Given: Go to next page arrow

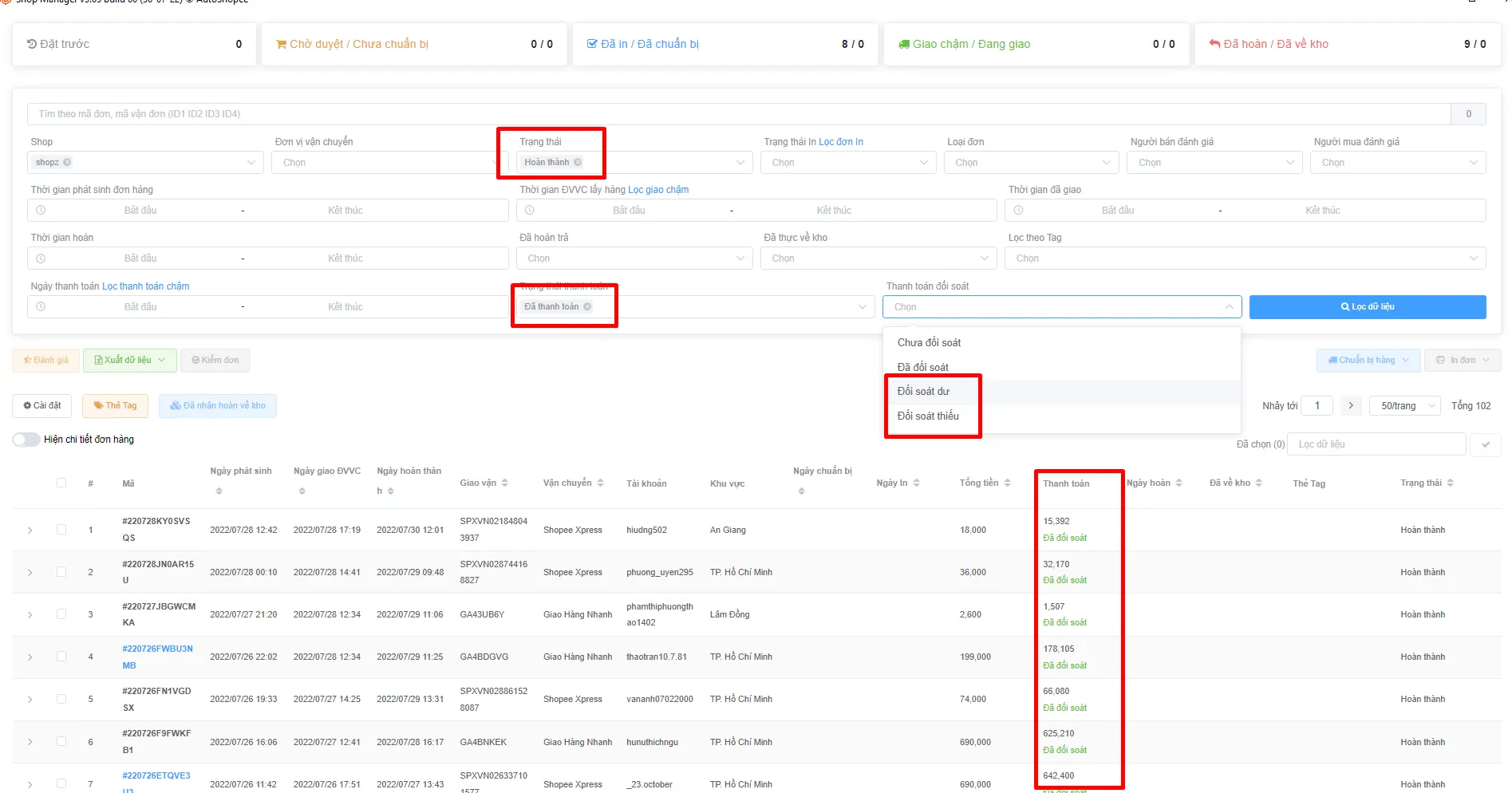Looking at the screenshot, I should [1351, 405].
